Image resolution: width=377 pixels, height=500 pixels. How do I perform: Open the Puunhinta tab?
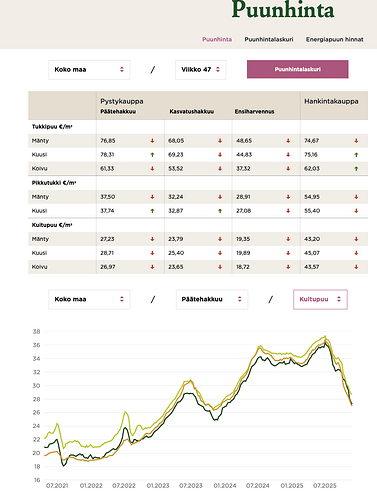(x=217, y=39)
